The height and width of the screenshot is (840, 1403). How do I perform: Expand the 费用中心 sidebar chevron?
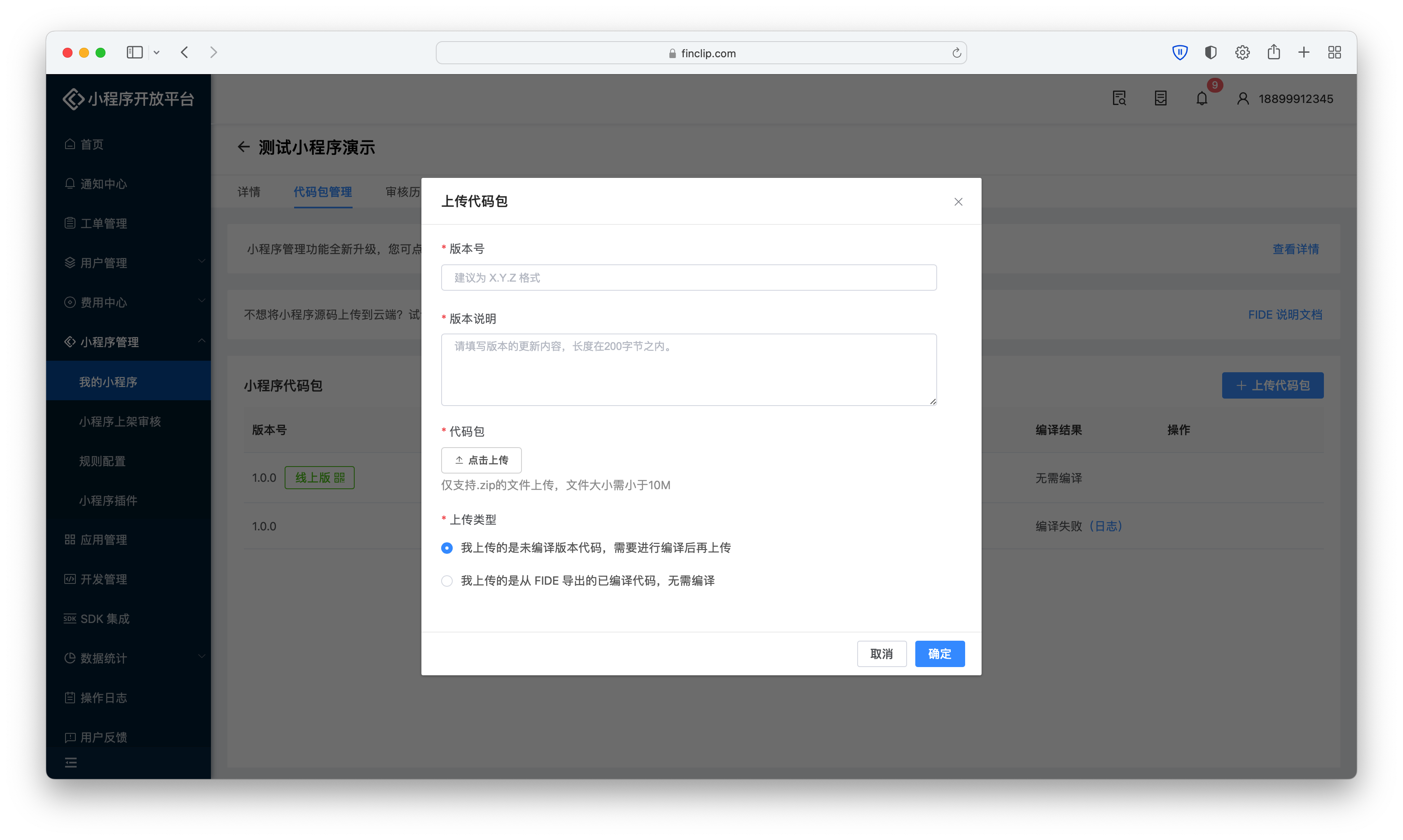(x=201, y=301)
